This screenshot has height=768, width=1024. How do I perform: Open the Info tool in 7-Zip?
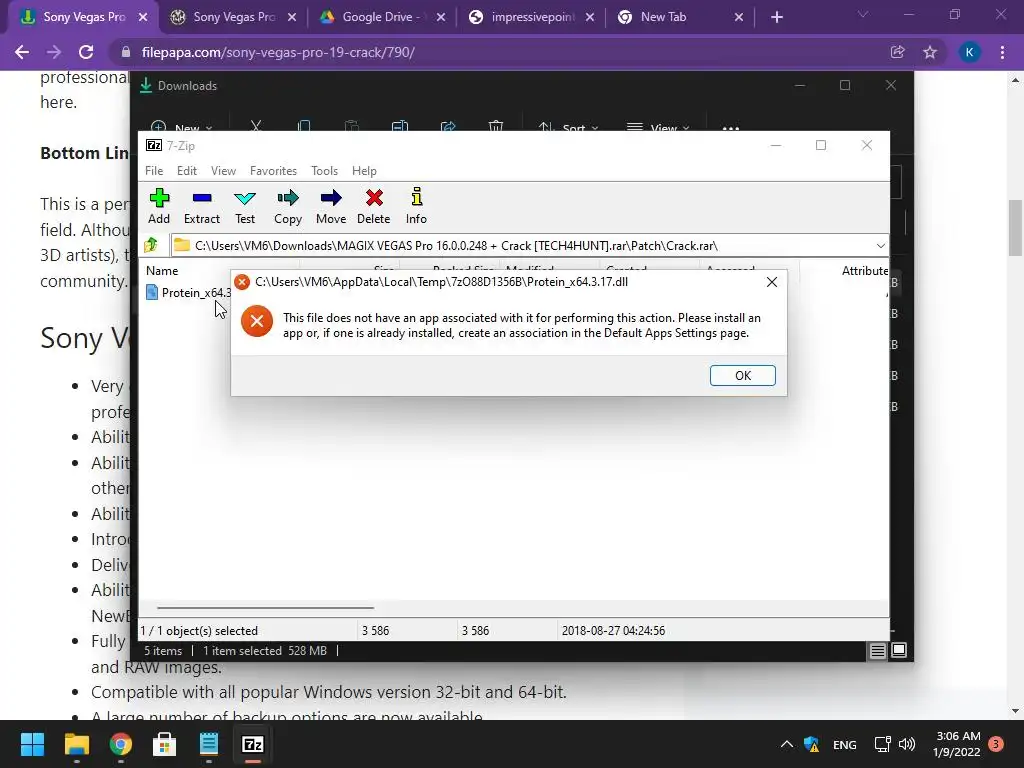(416, 206)
